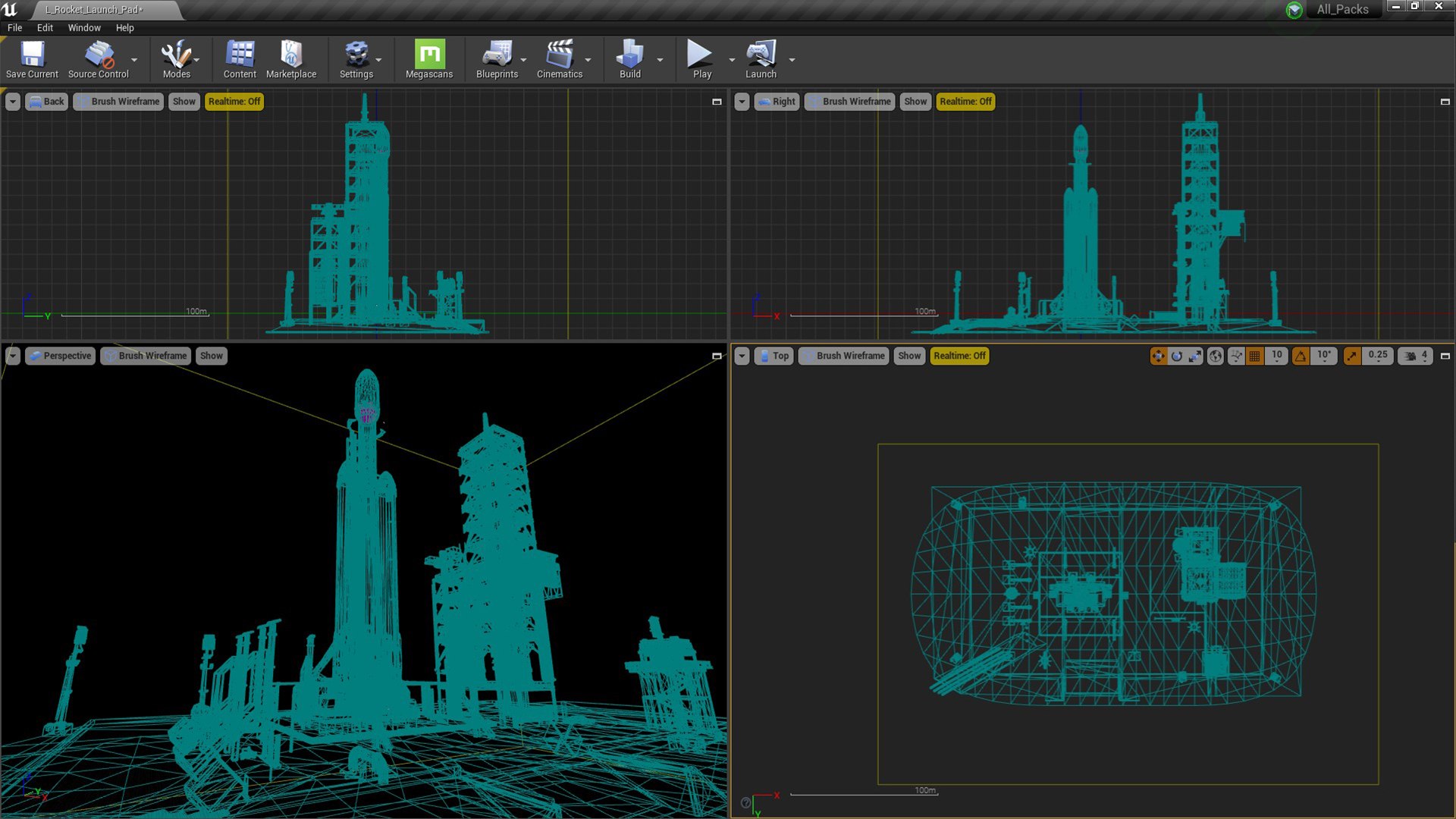1456x819 pixels.
Task: Click the Top viewport type button
Action: click(774, 356)
